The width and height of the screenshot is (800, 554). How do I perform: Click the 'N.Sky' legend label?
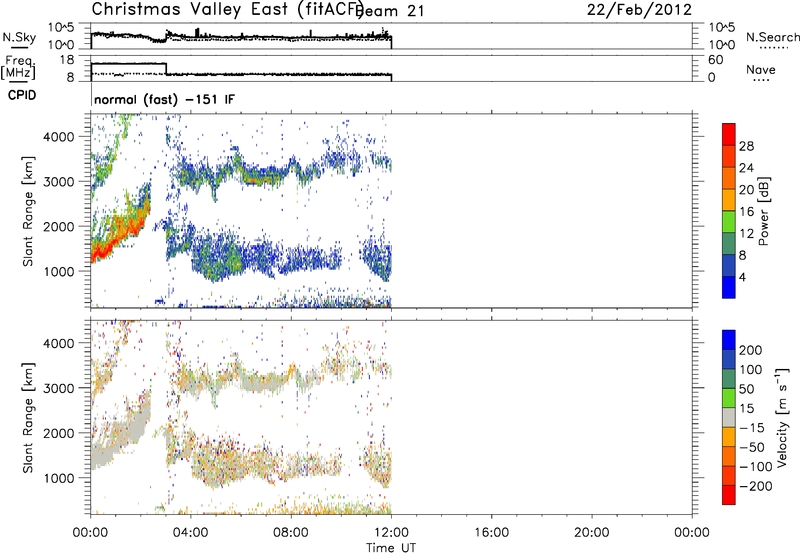point(19,37)
